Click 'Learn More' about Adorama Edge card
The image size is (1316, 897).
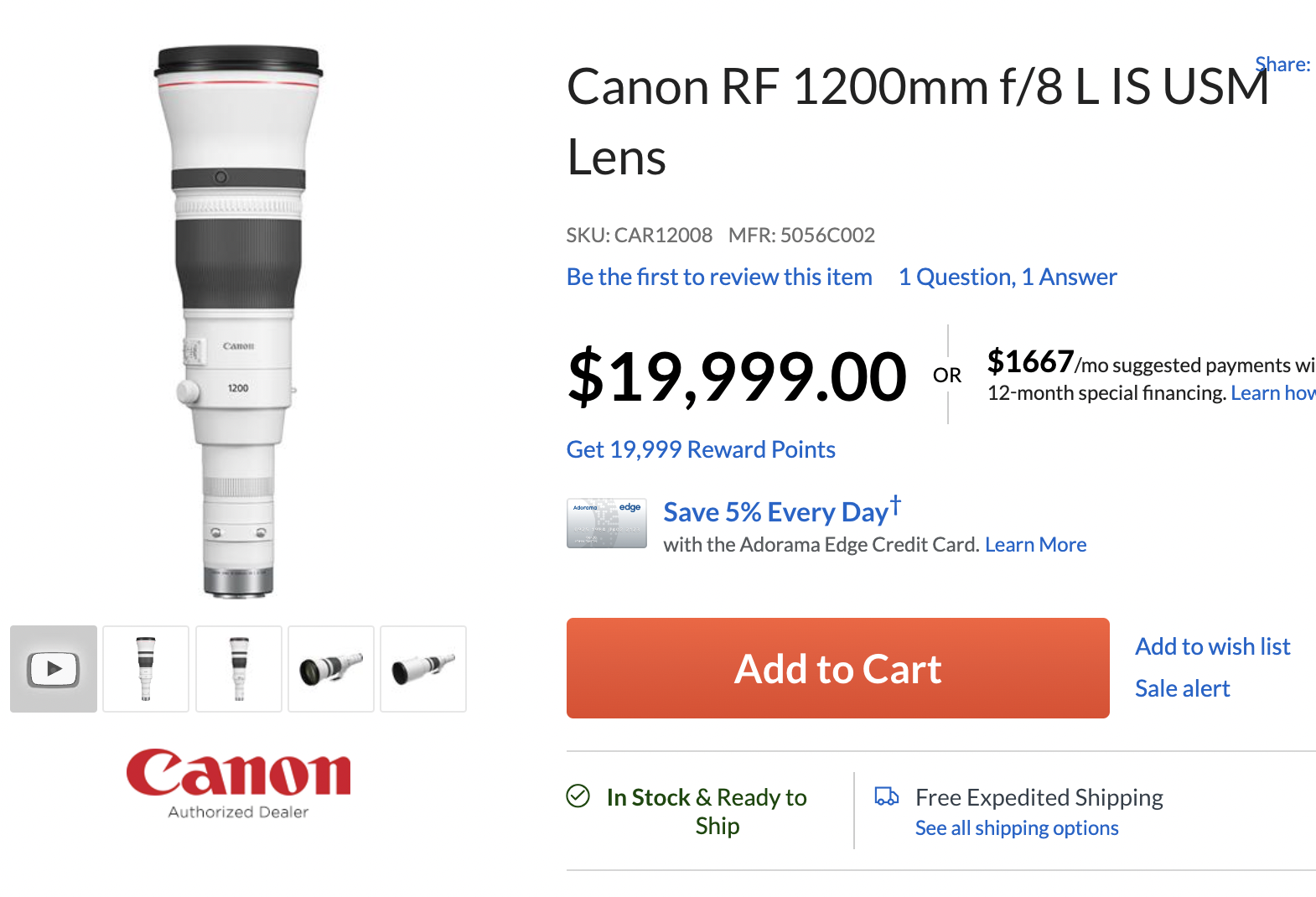[1035, 545]
